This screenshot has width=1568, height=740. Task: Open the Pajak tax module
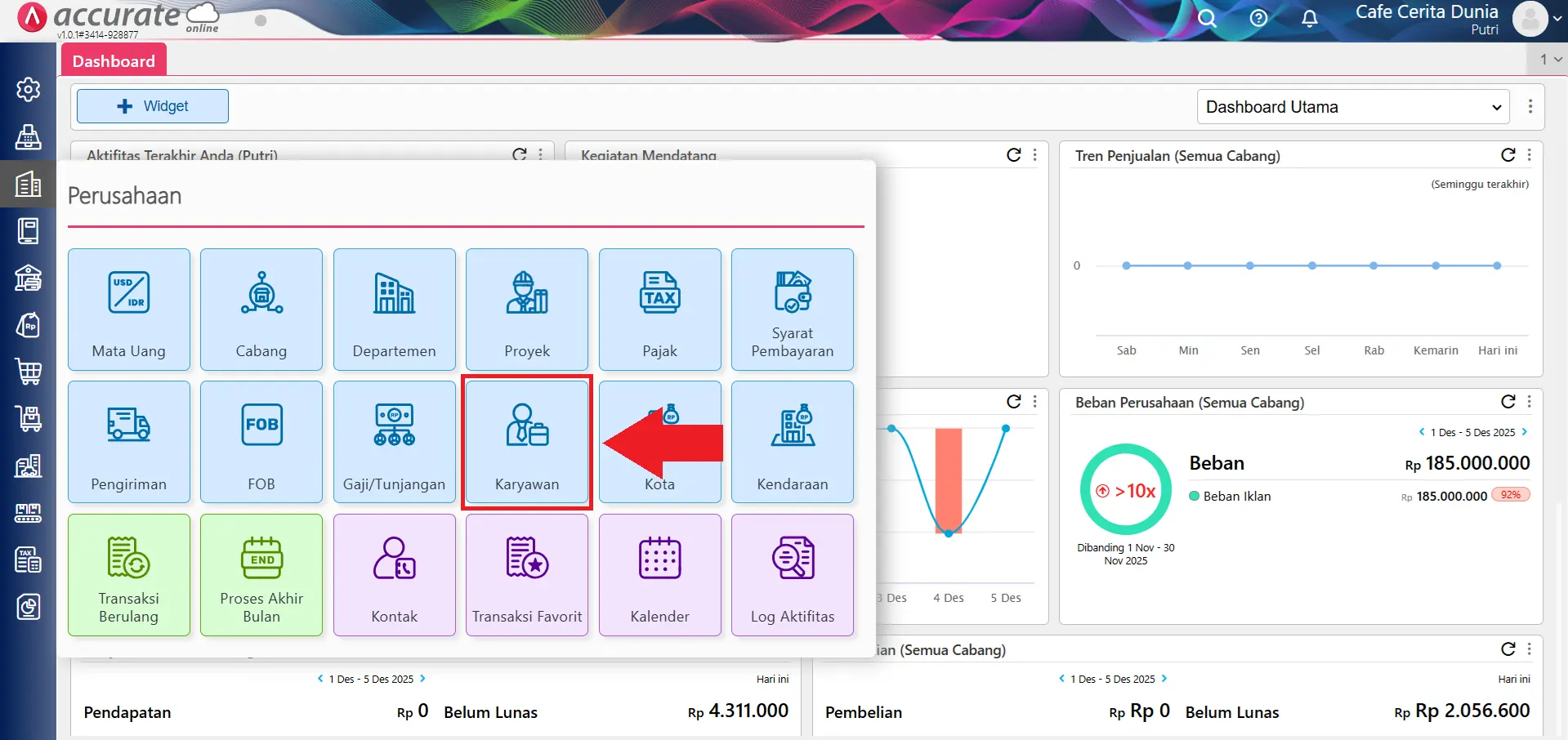(659, 310)
